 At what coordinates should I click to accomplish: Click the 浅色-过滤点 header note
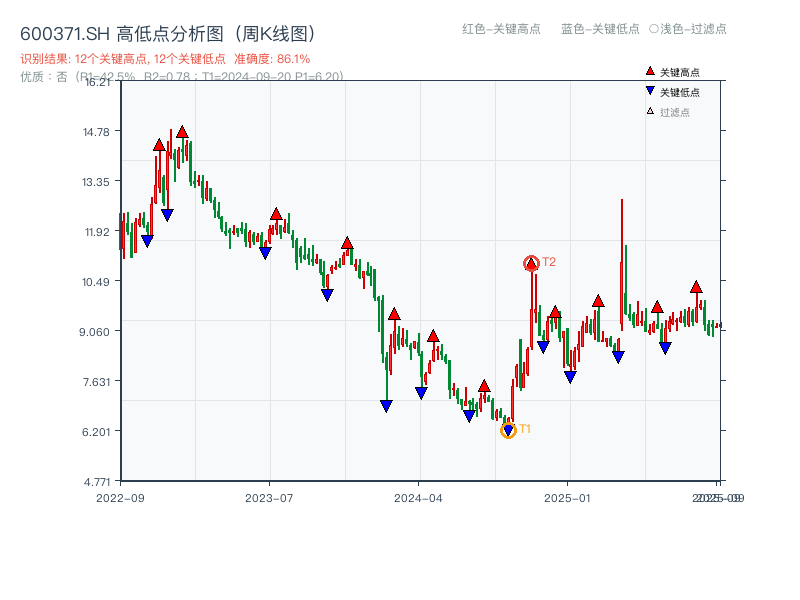point(688,29)
